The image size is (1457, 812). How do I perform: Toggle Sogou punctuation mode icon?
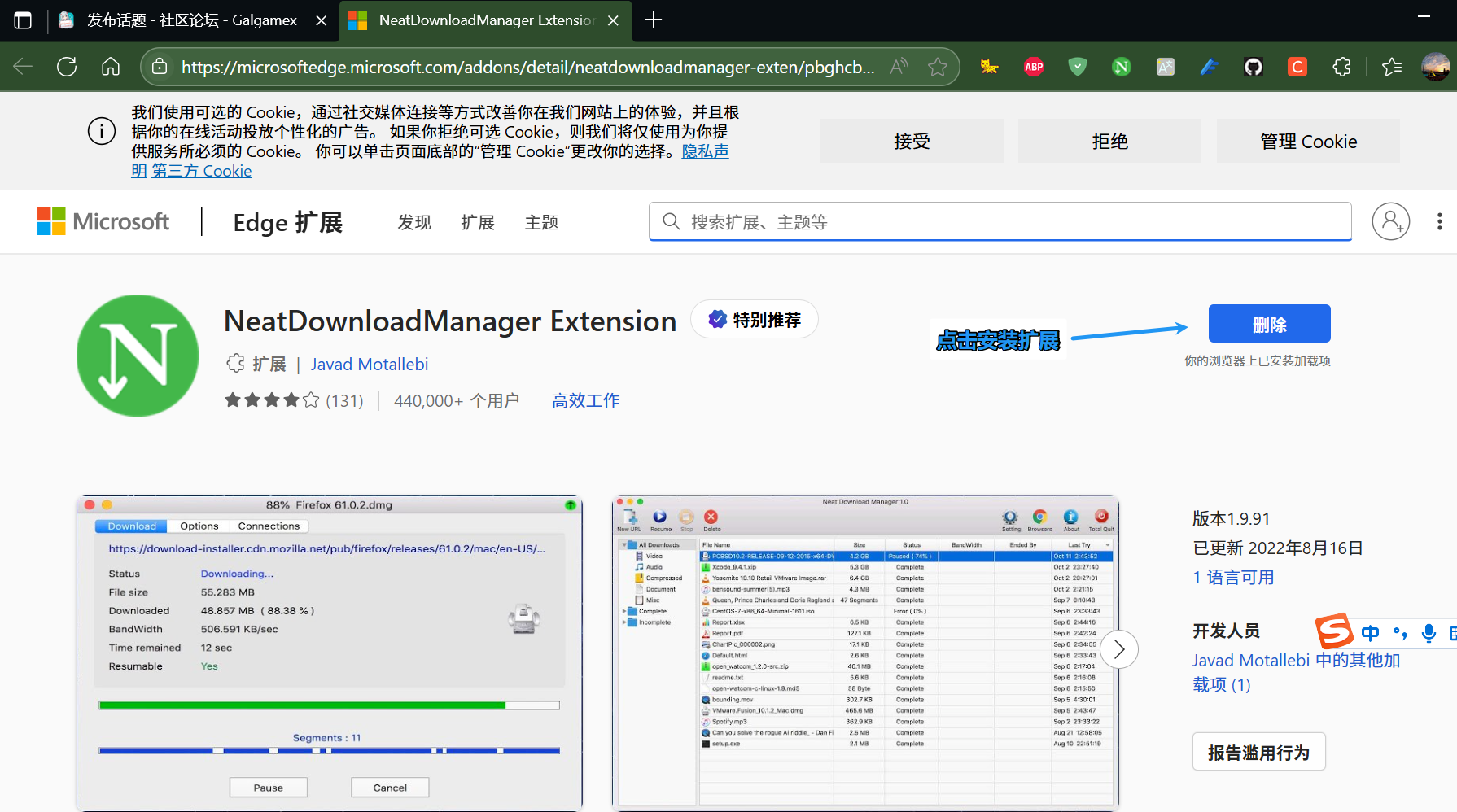point(1400,633)
